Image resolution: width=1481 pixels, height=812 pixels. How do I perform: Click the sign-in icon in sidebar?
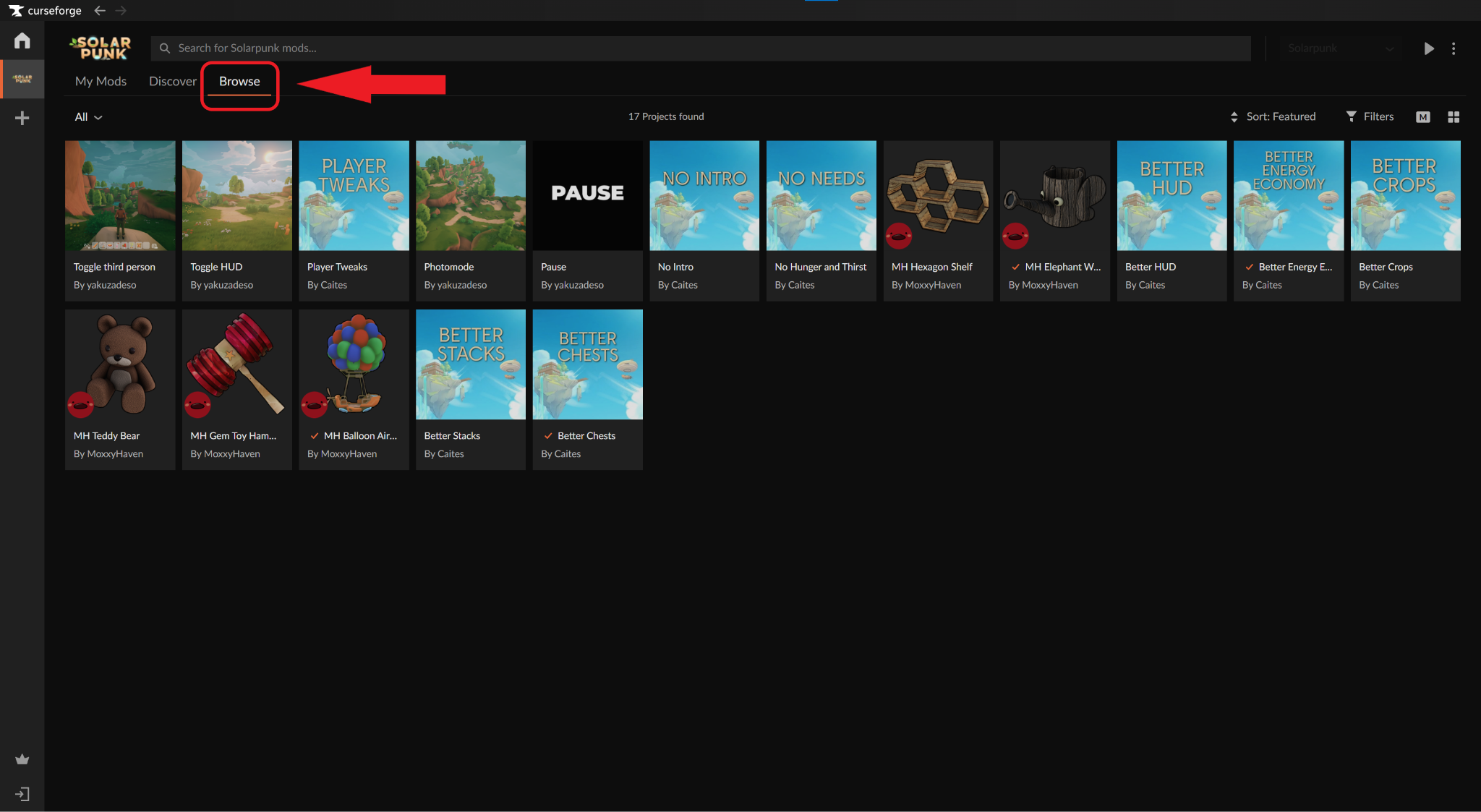coord(22,794)
